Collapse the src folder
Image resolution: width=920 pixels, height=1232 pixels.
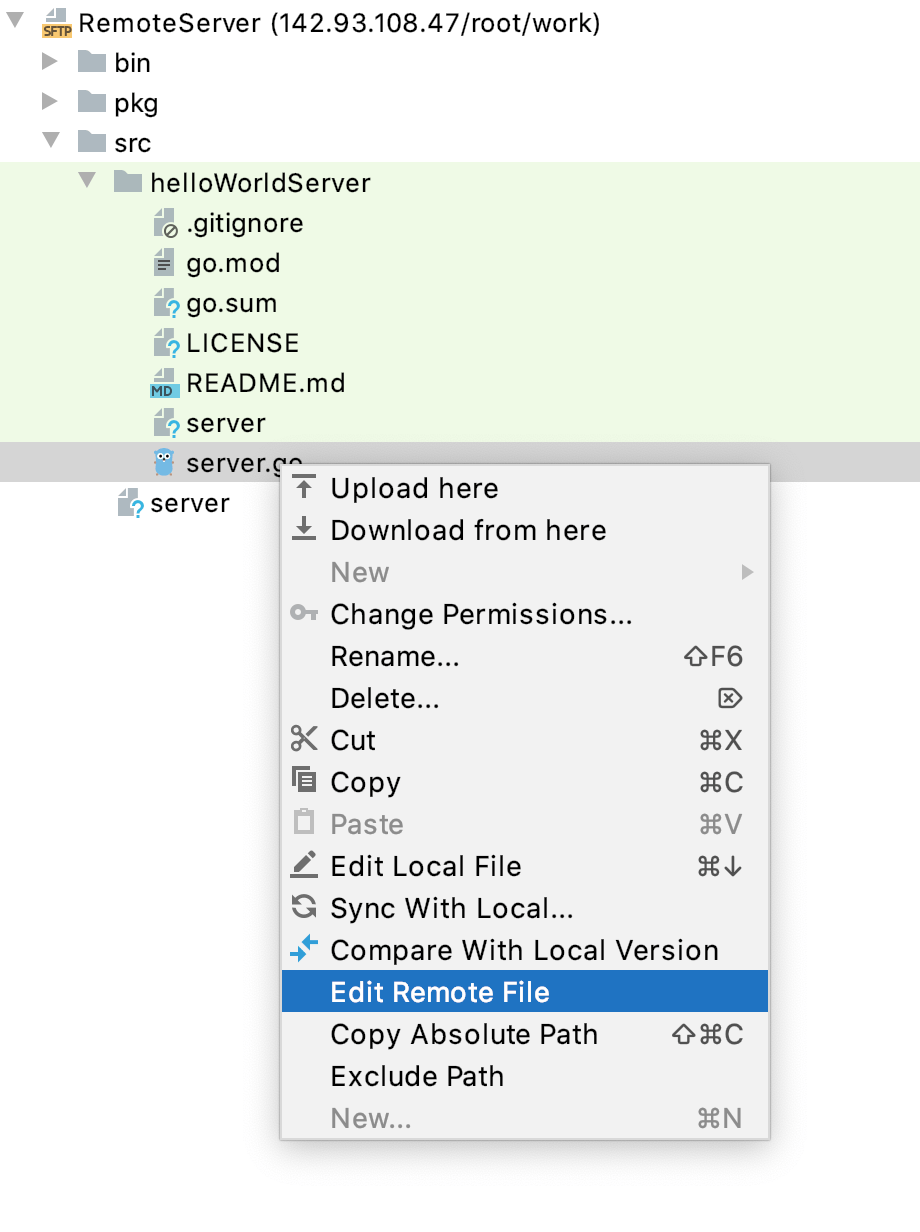[x=51, y=142]
